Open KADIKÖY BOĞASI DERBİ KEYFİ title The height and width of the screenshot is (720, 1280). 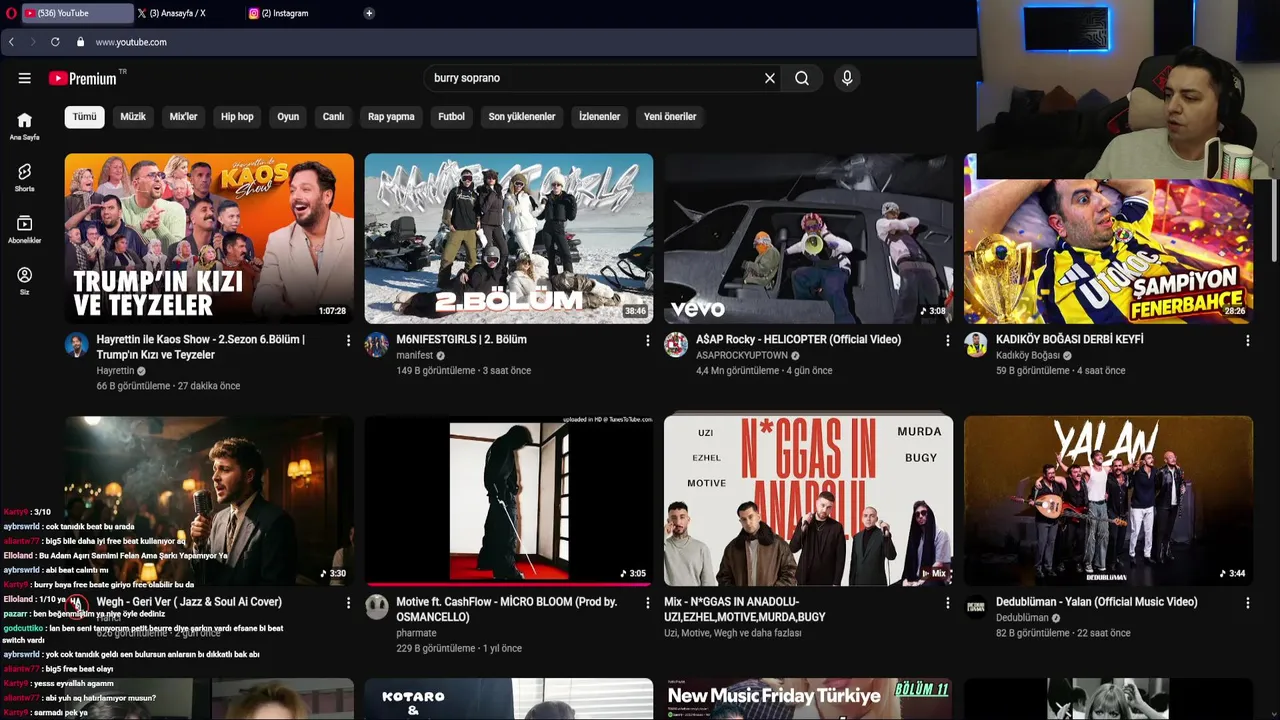[x=1070, y=339]
